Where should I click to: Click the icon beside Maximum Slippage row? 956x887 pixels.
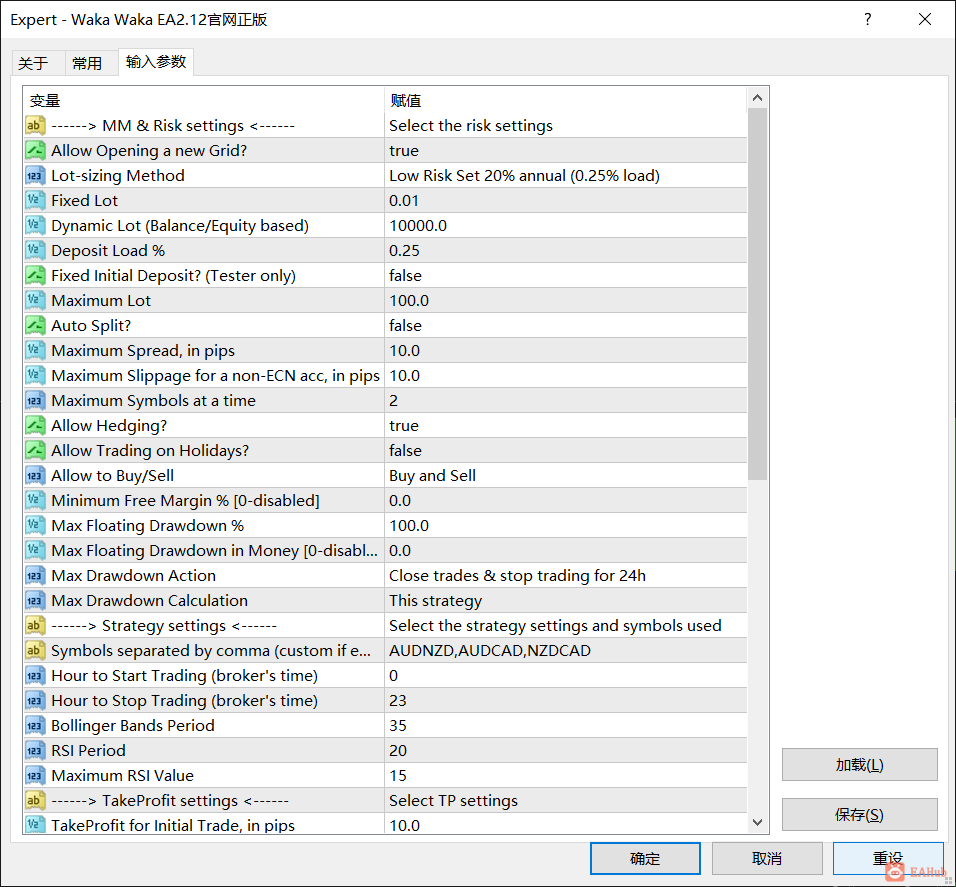pos(35,376)
